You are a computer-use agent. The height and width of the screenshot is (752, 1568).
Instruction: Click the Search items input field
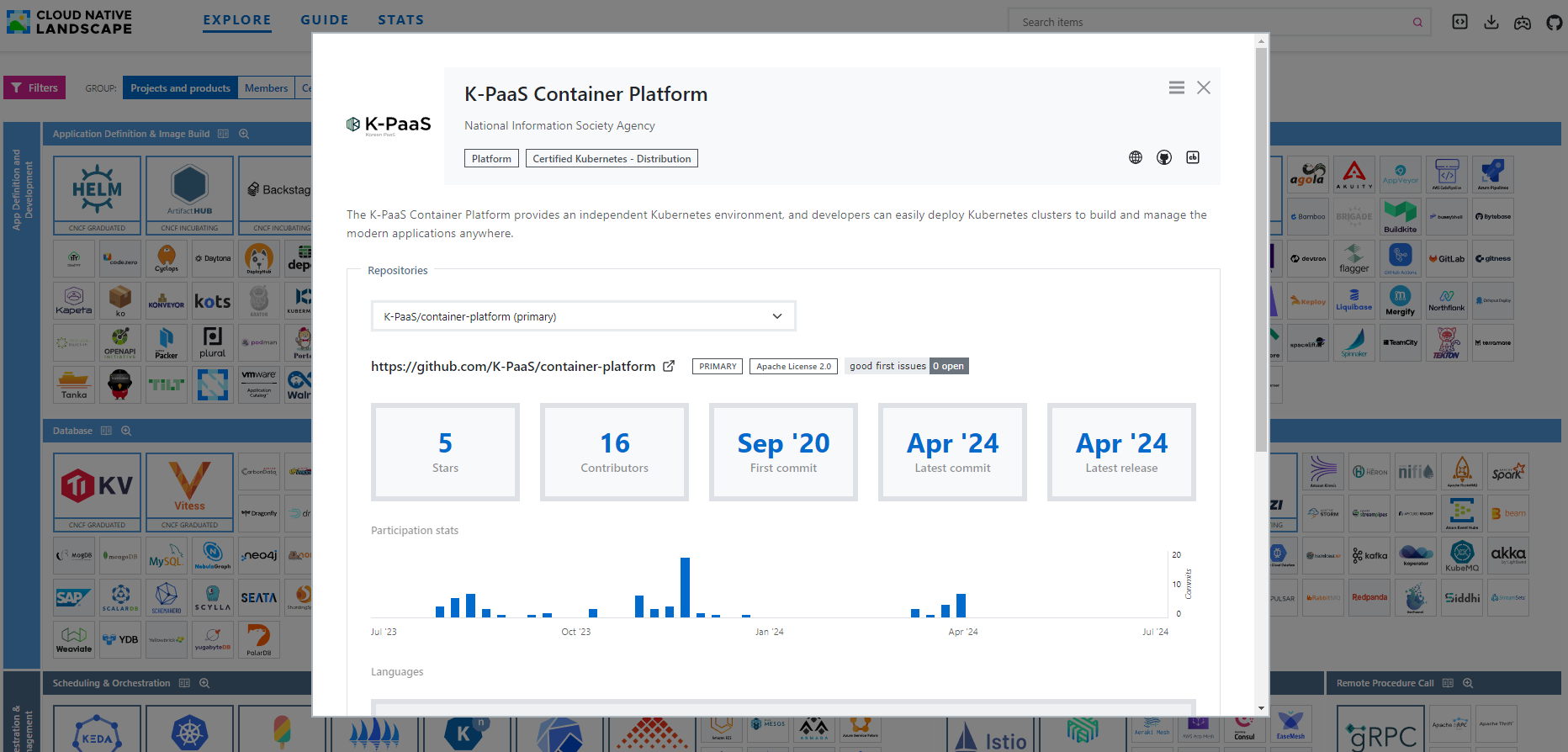pyautogui.click(x=1211, y=22)
